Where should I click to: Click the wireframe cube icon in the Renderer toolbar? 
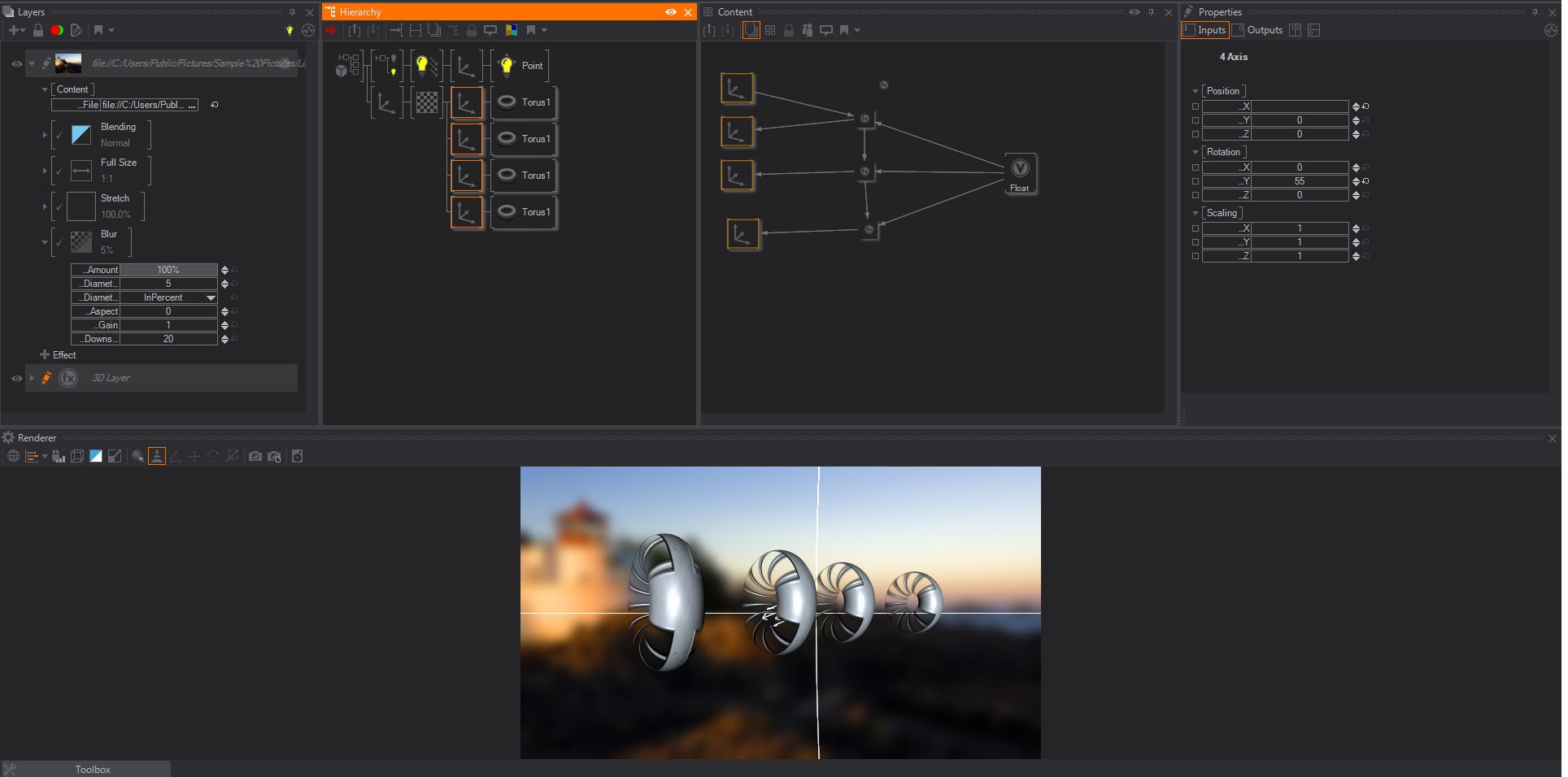(77, 456)
